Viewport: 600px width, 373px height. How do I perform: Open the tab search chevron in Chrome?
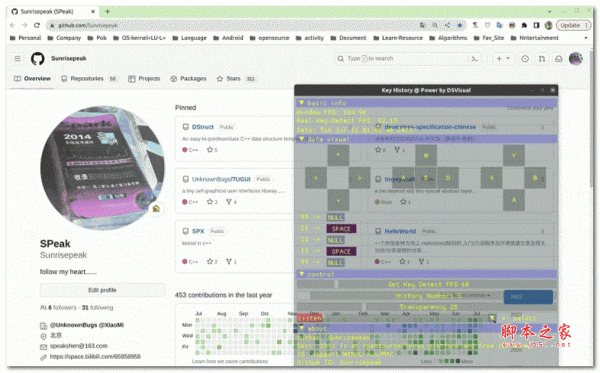549,11
